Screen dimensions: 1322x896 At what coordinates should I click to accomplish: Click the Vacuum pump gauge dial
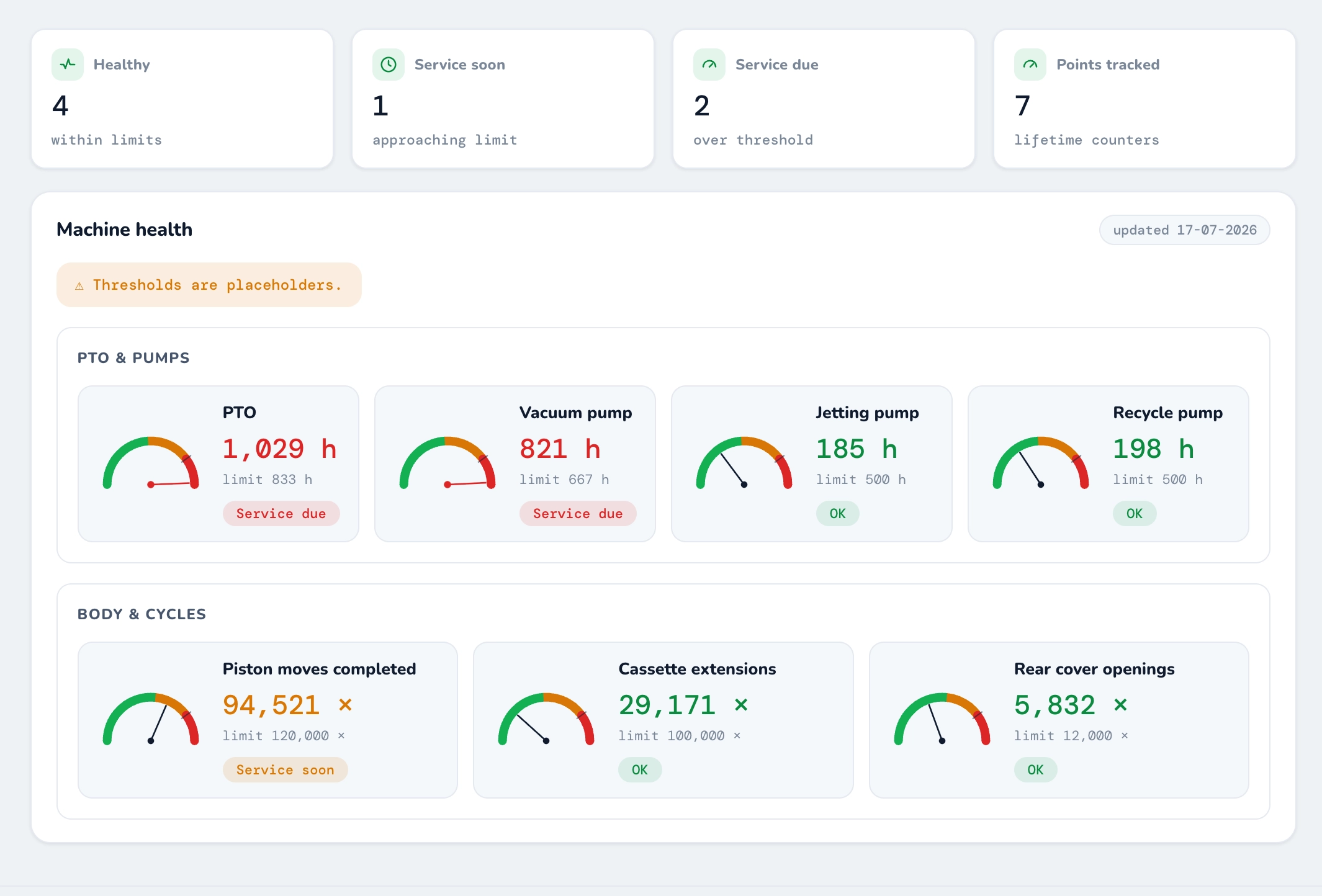pyautogui.click(x=447, y=463)
